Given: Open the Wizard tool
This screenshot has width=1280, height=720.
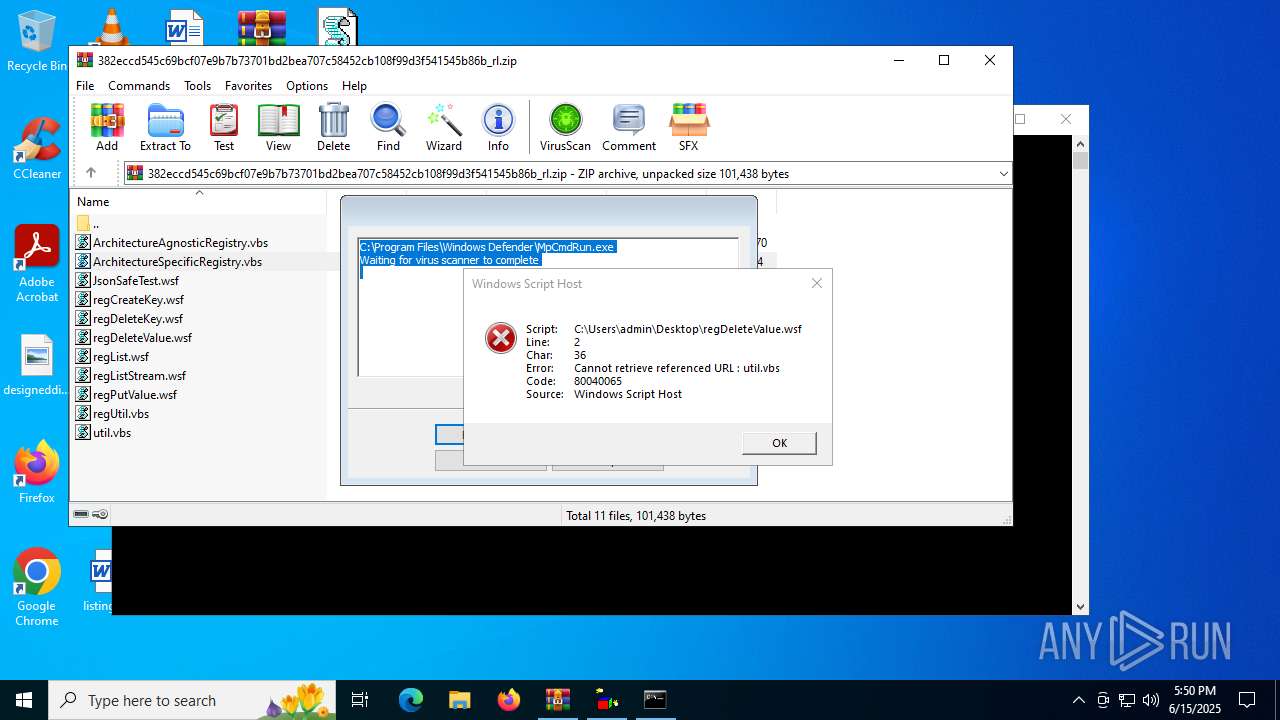Looking at the screenshot, I should [443, 127].
